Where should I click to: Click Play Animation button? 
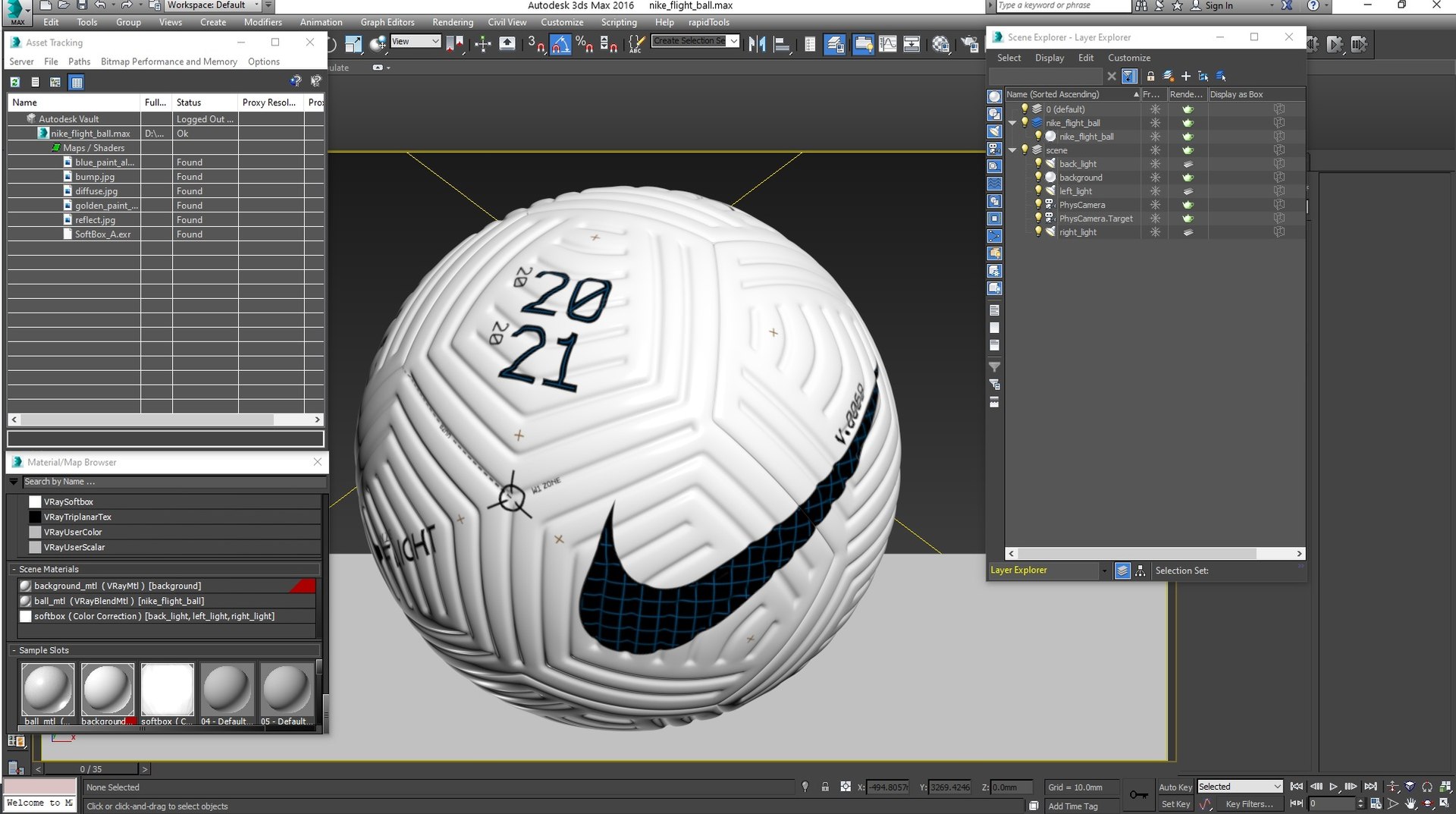click(x=1333, y=787)
